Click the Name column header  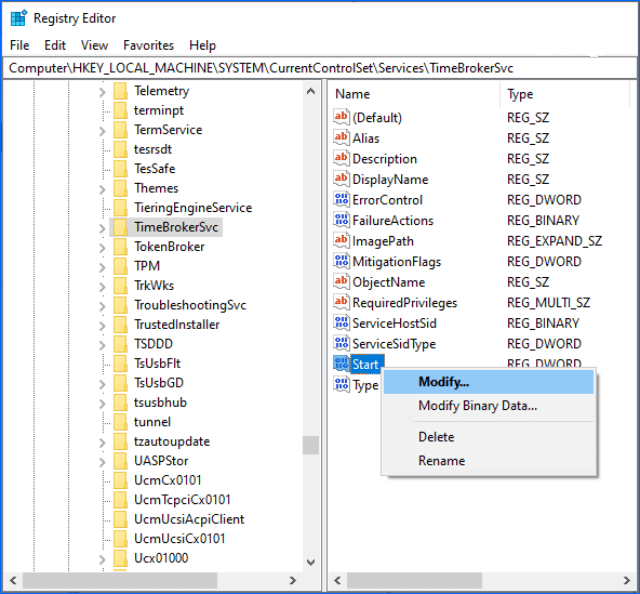tap(415, 94)
